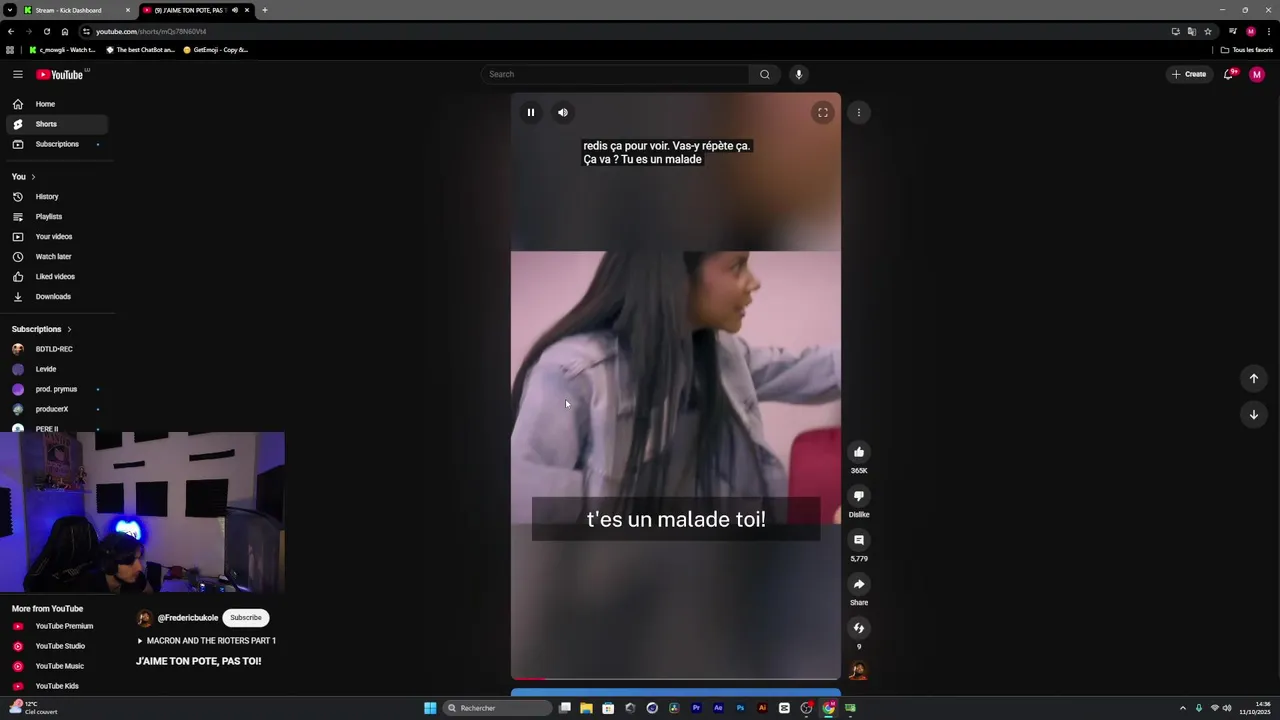Viewport: 1280px width, 720px height.
Task: Reload the page with the refresh icon
Action: coord(46,31)
